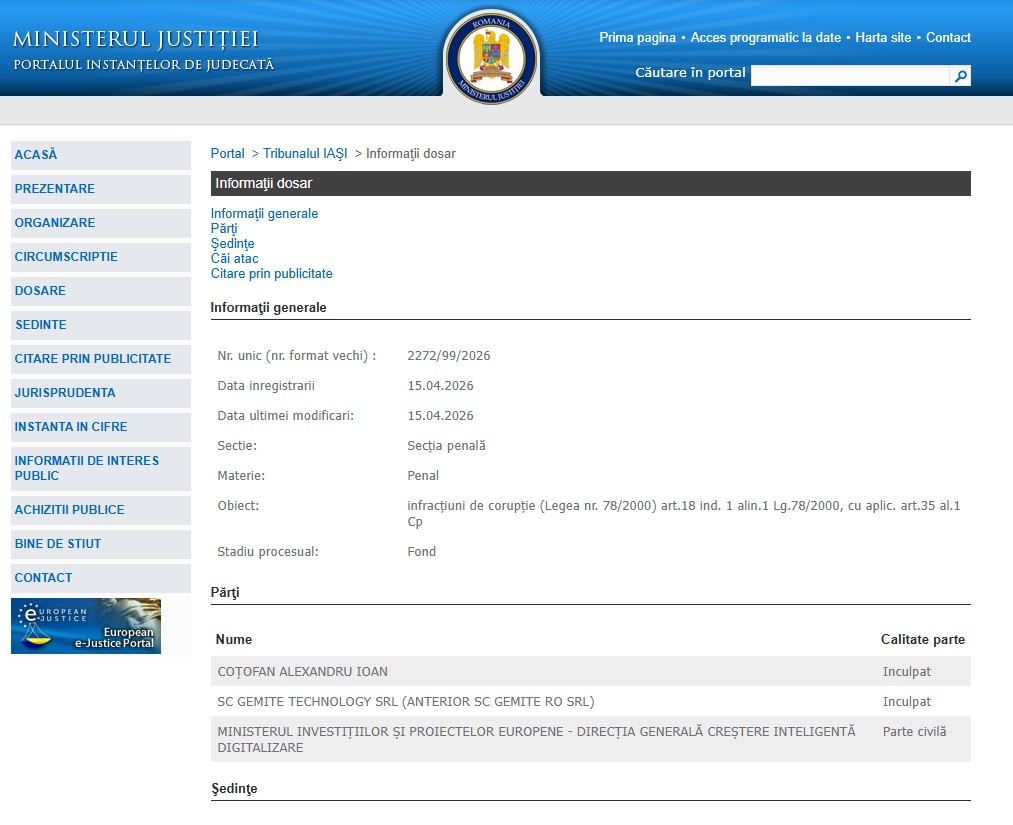Go to Tribunalul IAȘI breadcrumb
This screenshot has height=825, width=1013.
(305, 154)
